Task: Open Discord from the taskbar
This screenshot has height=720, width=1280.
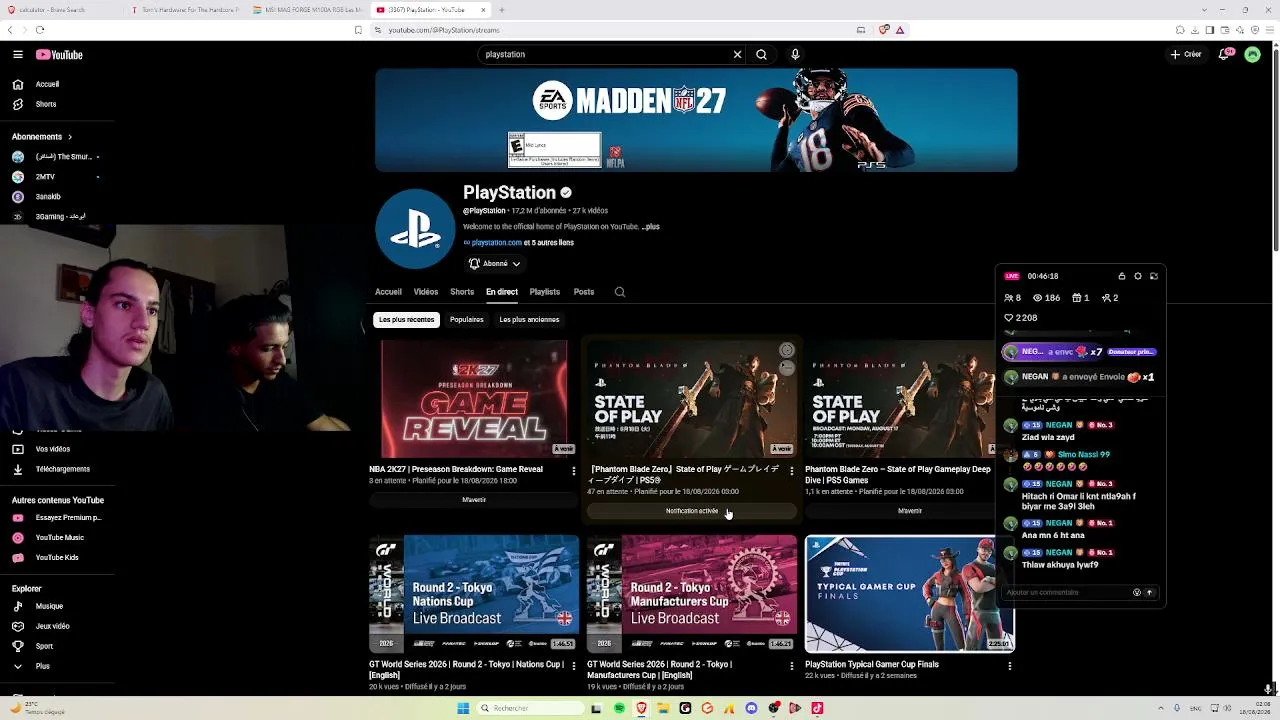Action: pos(751,708)
